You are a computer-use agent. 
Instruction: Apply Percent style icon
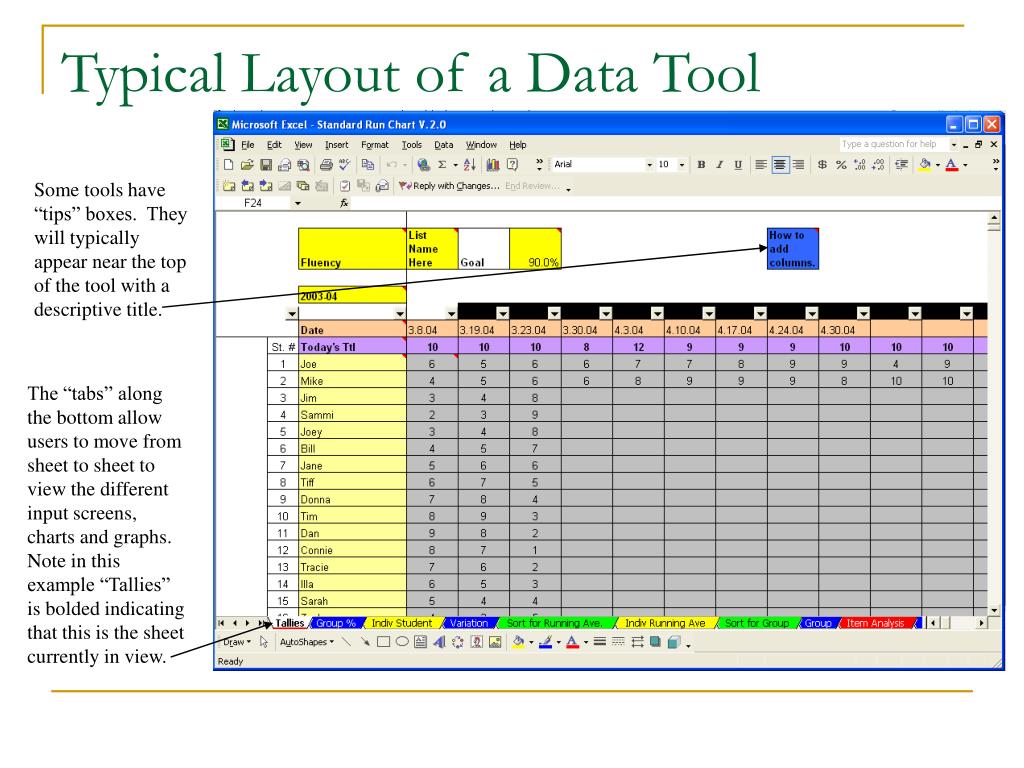[841, 165]
